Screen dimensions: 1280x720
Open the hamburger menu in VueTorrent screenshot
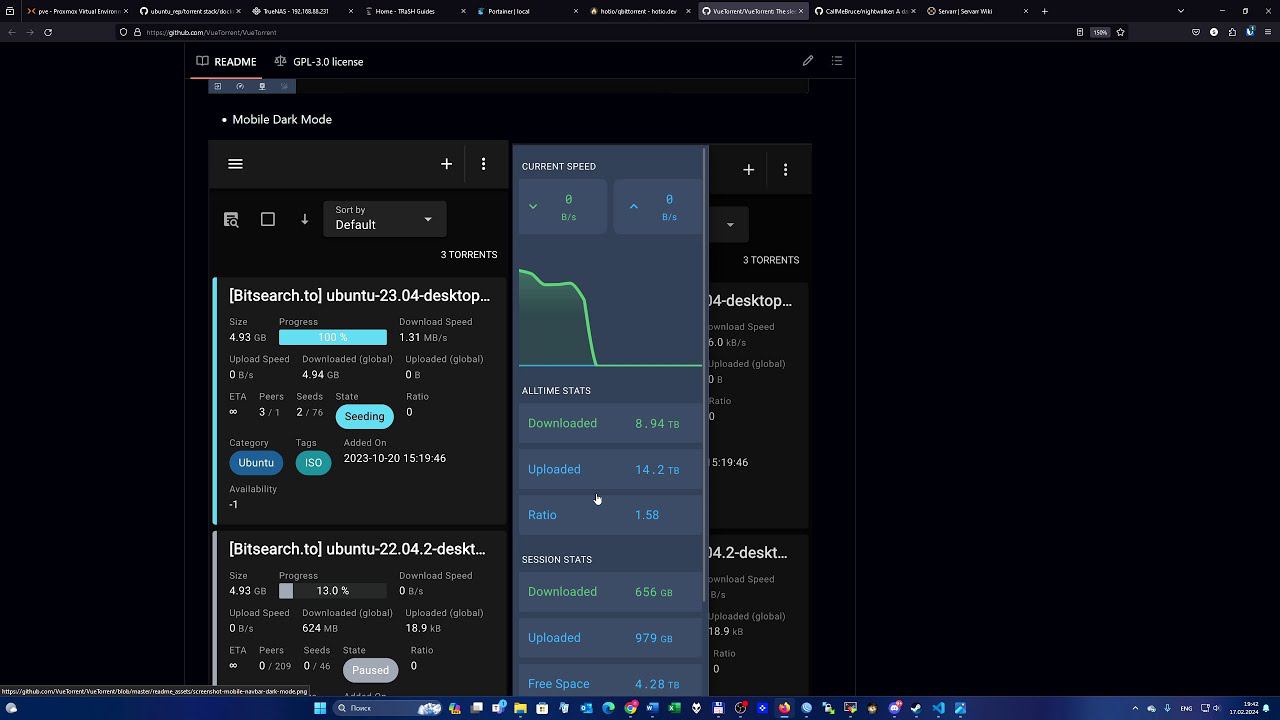[236, 164]
